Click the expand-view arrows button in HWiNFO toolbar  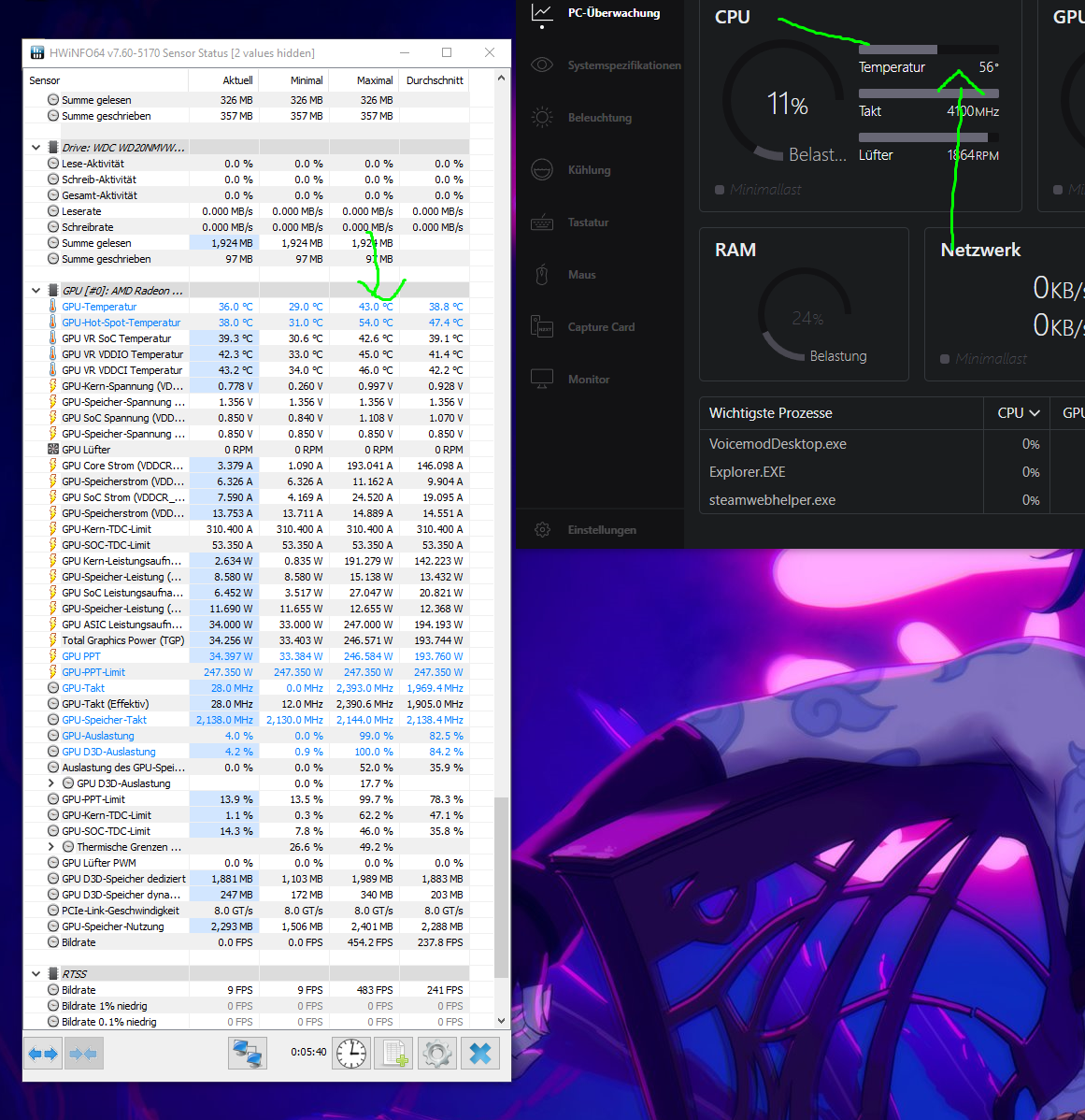43,1053
